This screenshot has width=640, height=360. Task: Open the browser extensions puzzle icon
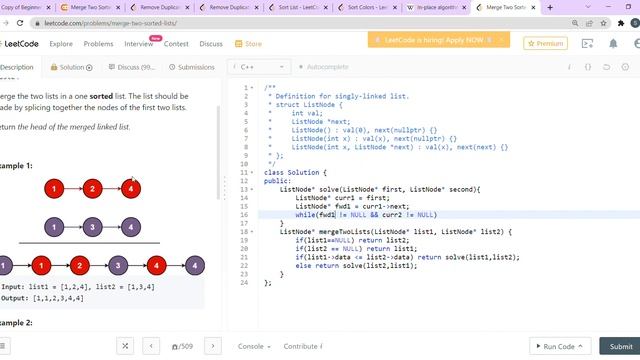[x=621, y=23]
